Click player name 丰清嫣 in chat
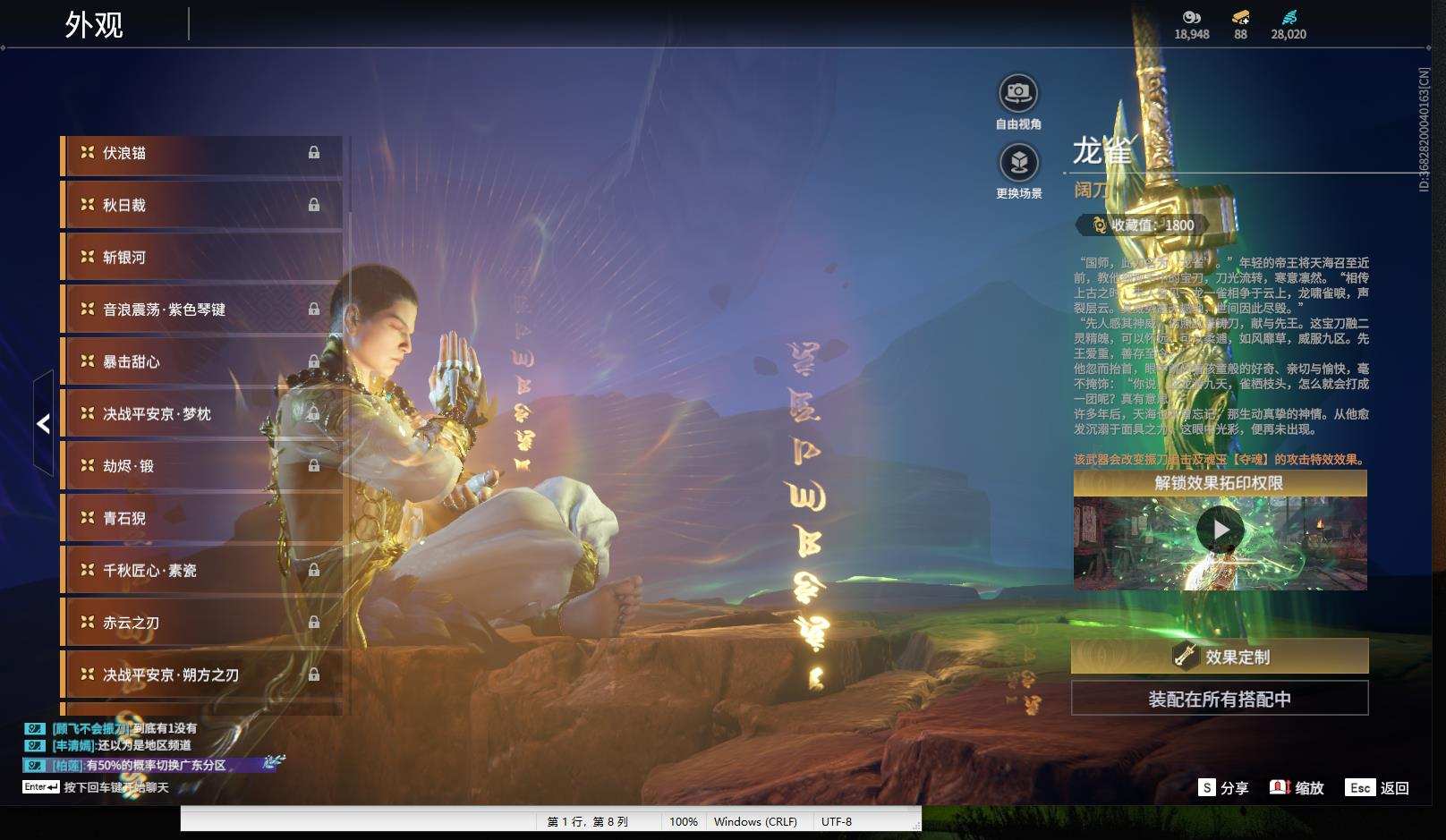This screenshot has height=840, width=1446. pyautogui.click(x=73, y=745)
